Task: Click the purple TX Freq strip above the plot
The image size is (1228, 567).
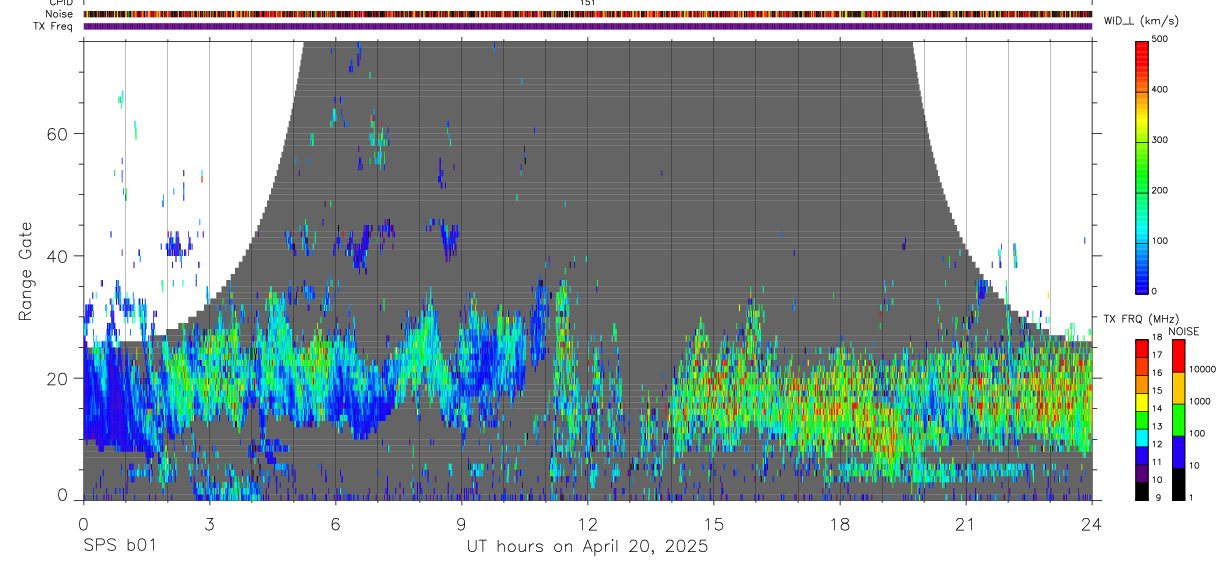Action: [588, 26]
